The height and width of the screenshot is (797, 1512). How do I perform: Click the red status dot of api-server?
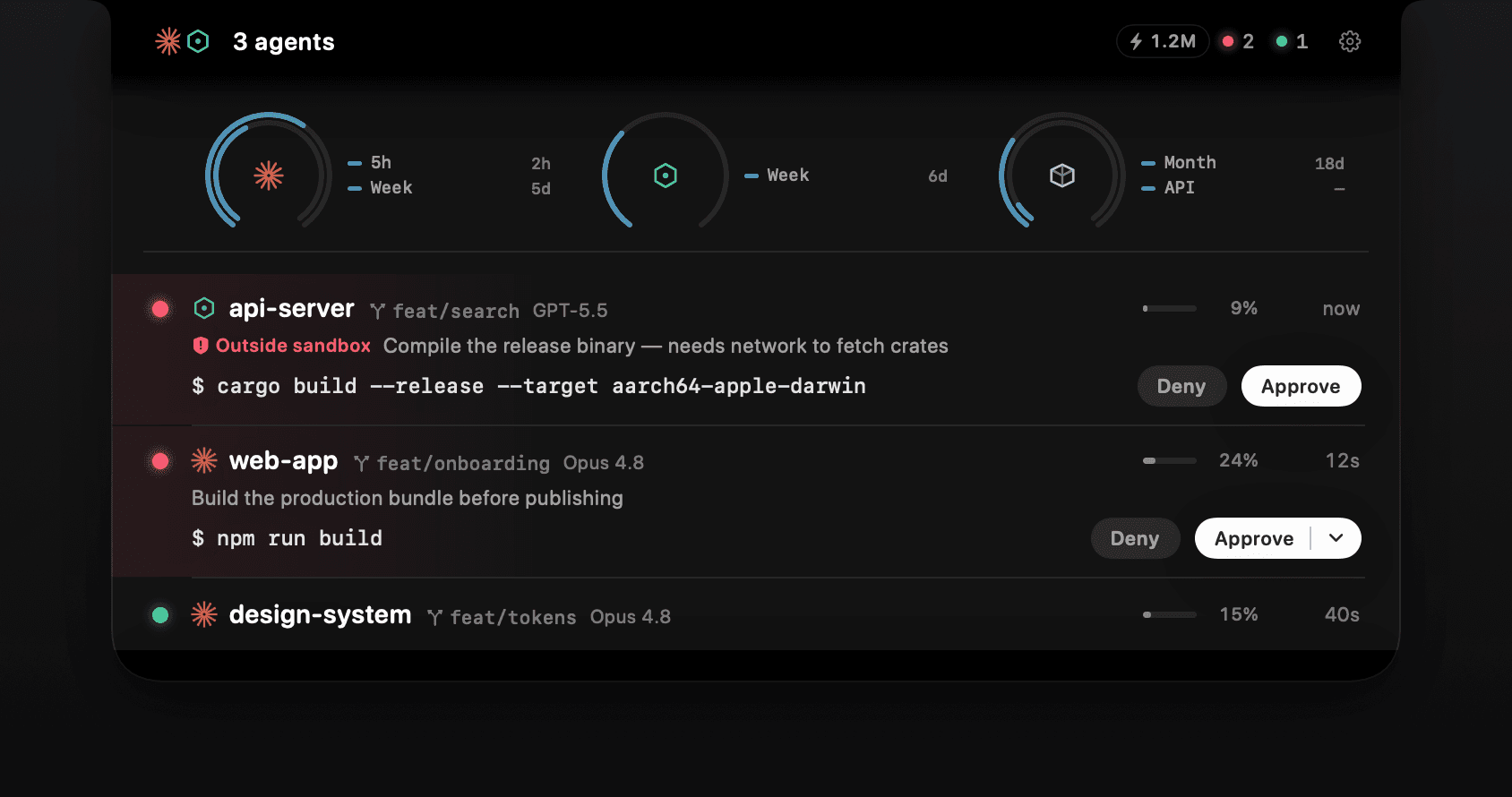coord(160,309)
